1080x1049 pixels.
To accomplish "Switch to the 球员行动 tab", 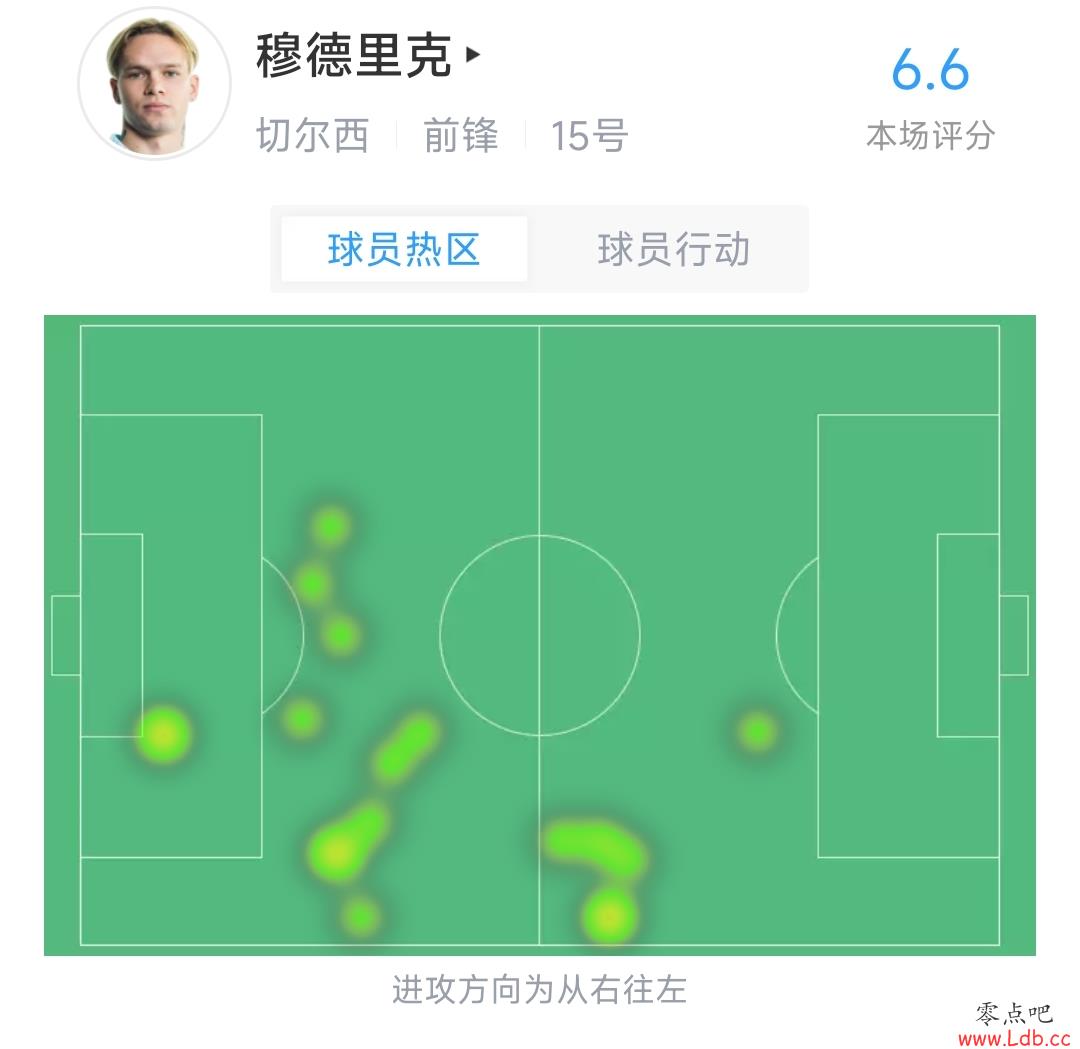I will [x=673, y=249].
